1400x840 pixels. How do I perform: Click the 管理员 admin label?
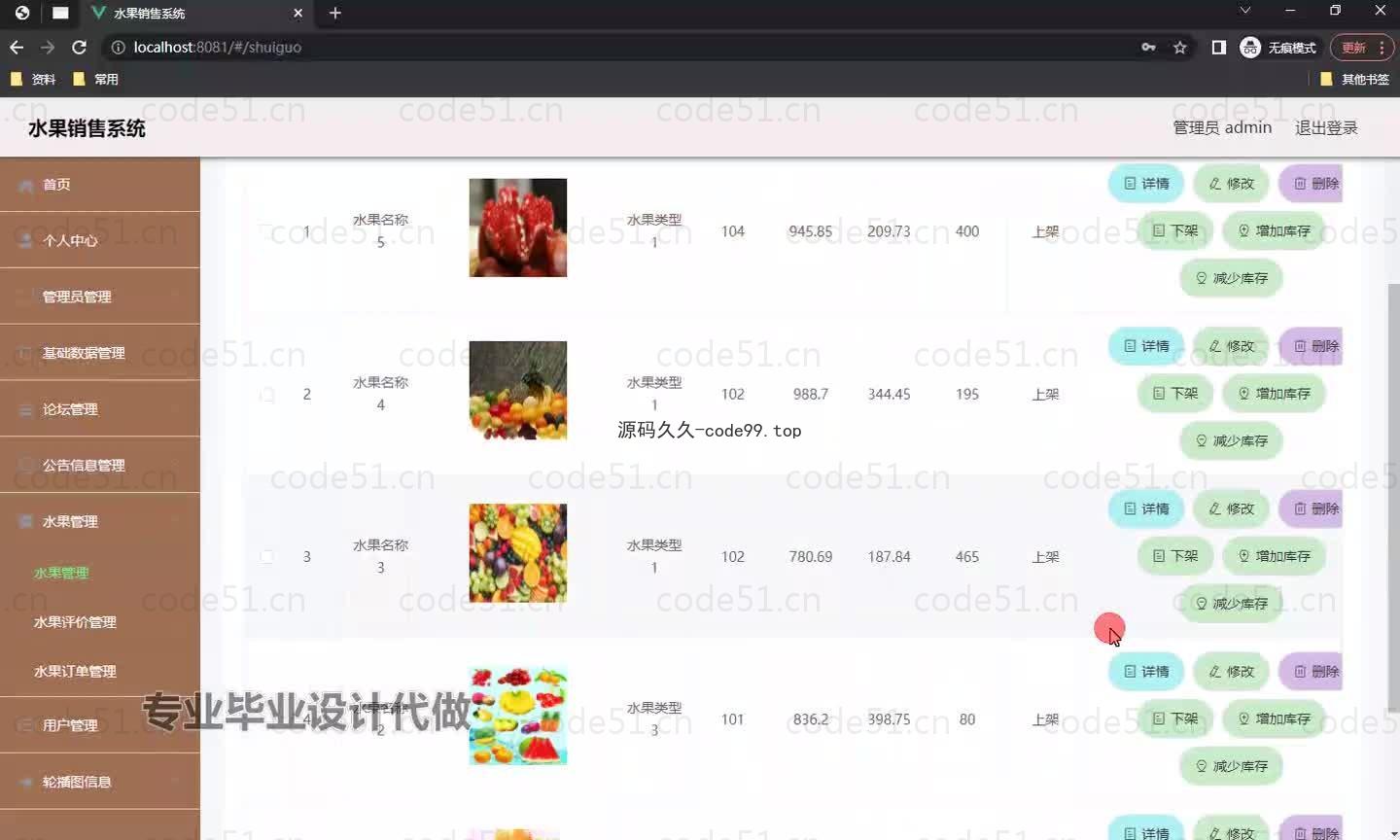click(x=1222, y=127)
